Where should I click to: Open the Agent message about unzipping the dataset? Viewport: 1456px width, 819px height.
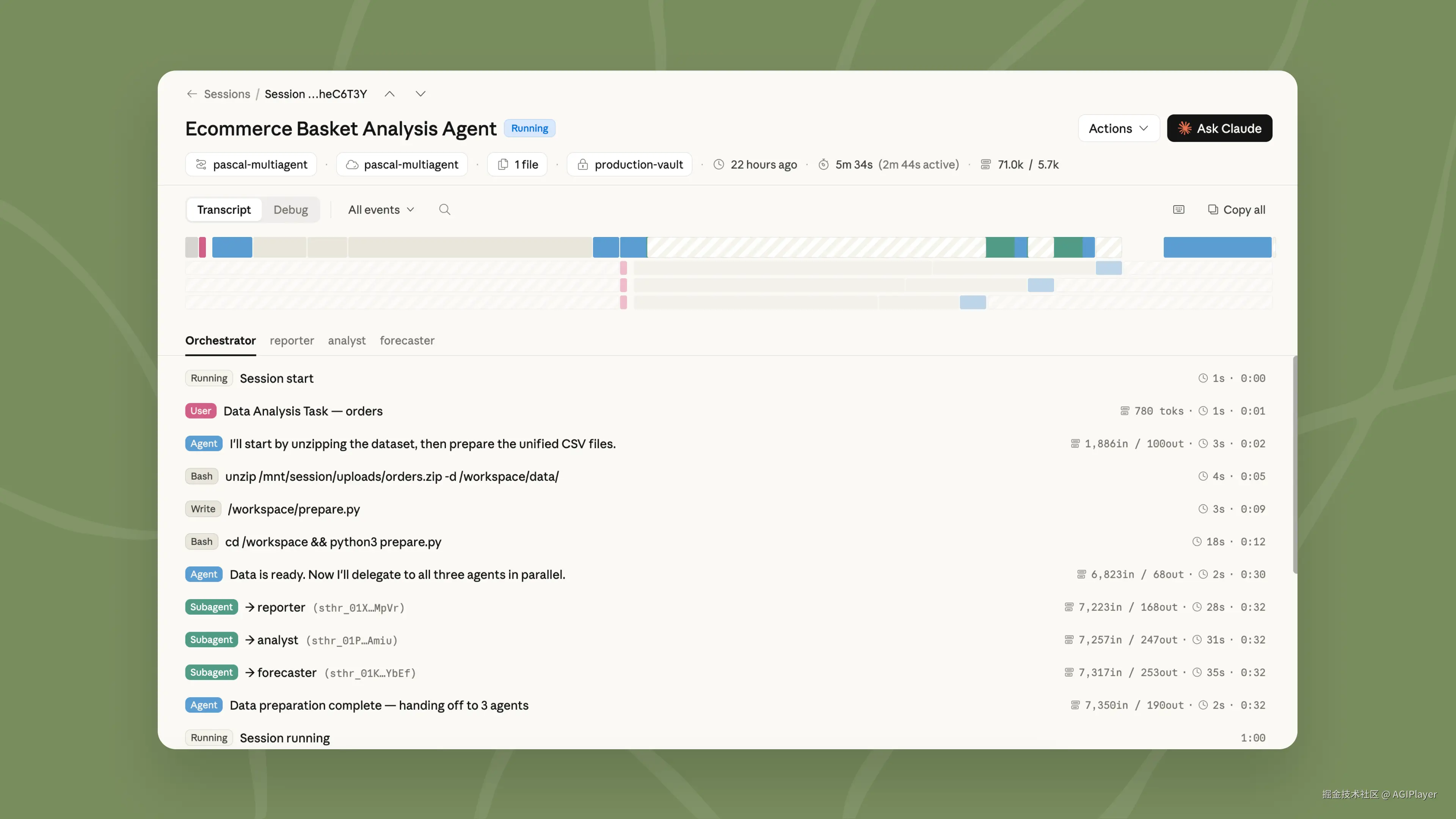point(725,444)
